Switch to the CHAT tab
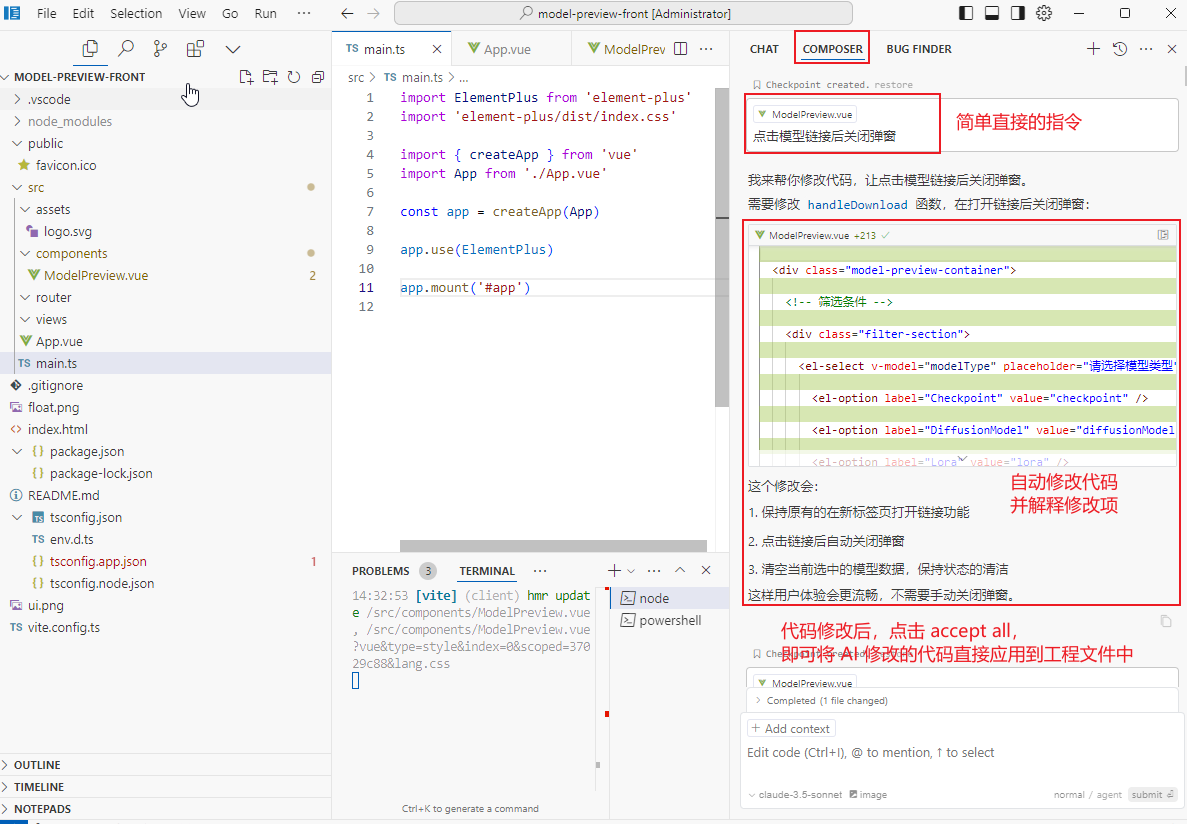1187x824 pixels. point(764,48)
